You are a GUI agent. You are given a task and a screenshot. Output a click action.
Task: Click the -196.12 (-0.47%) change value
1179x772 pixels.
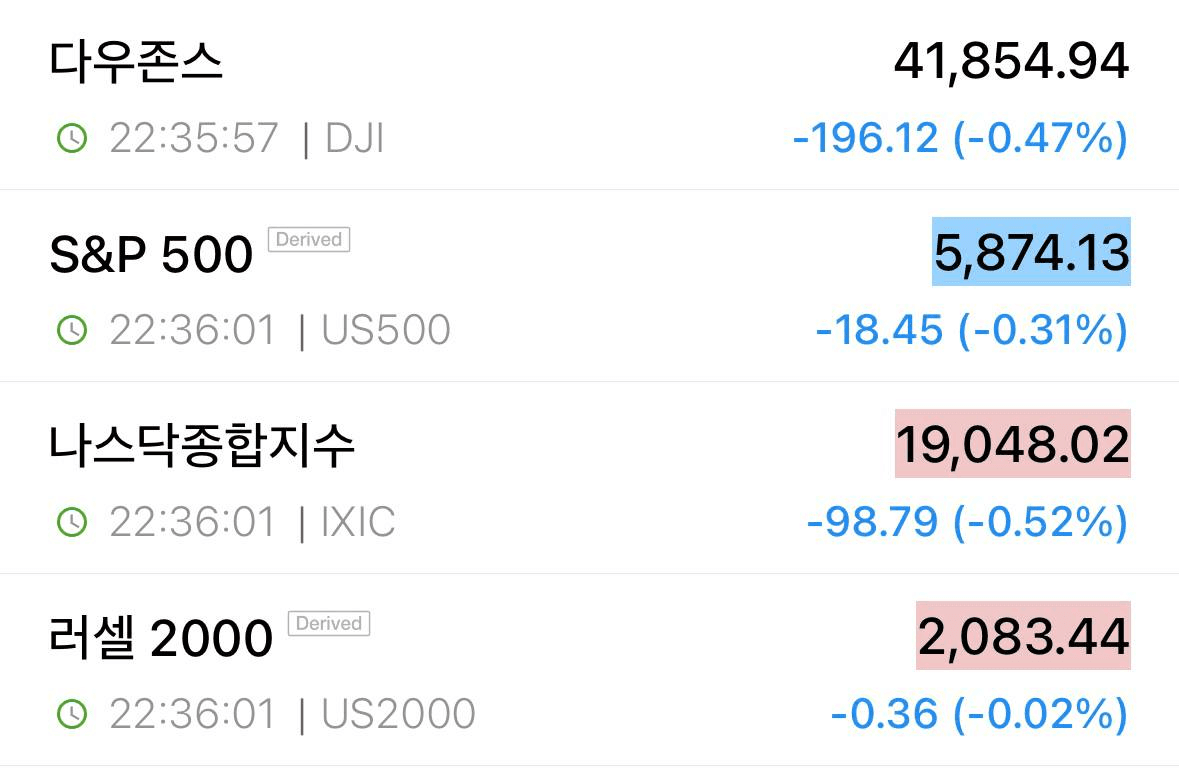pyautogui.click(x=960, y=138)
